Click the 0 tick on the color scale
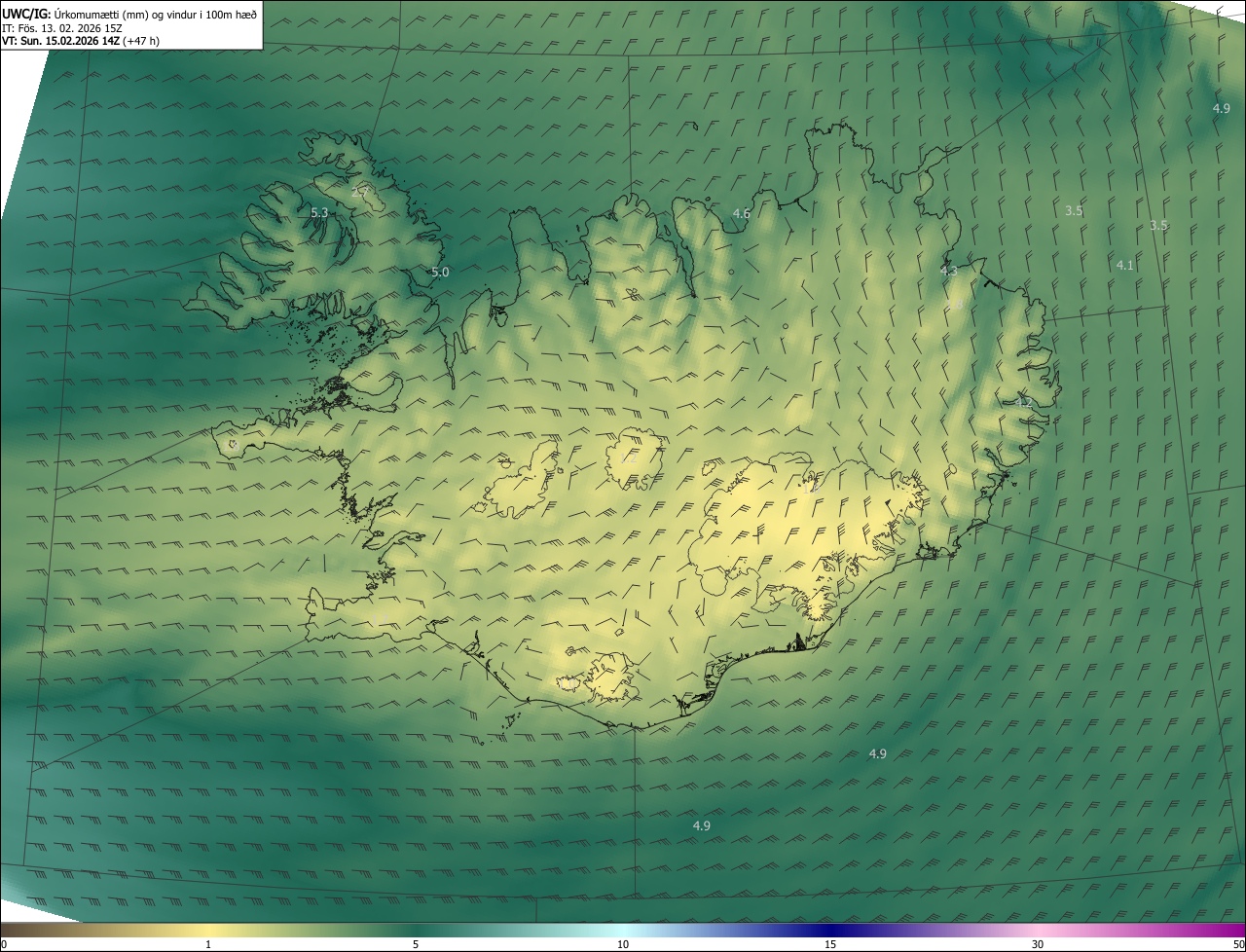This screenshot has height=952, width=1246. (3, 944)
